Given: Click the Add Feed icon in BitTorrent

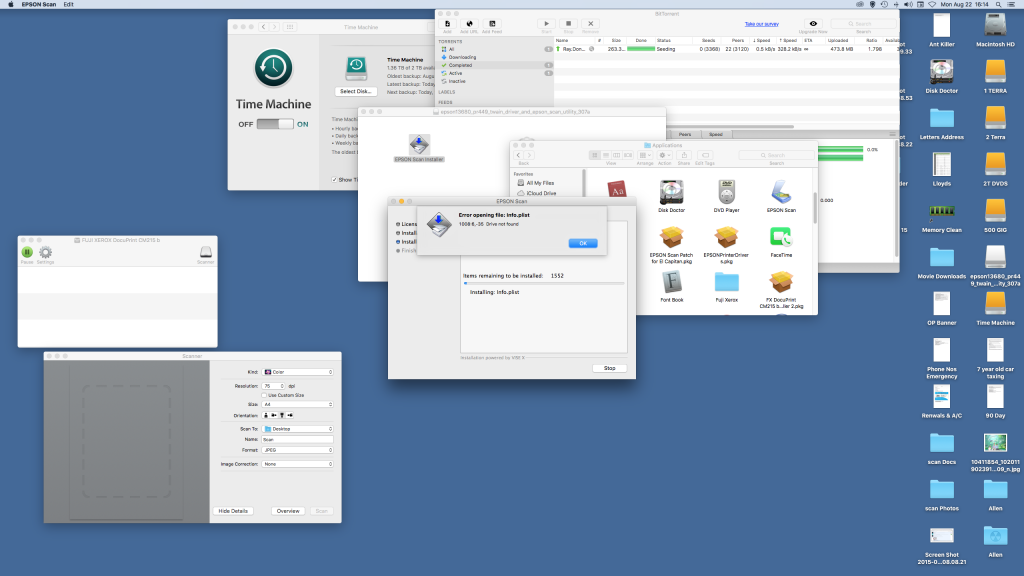Looking at the screenshot, I should (492, 24).
